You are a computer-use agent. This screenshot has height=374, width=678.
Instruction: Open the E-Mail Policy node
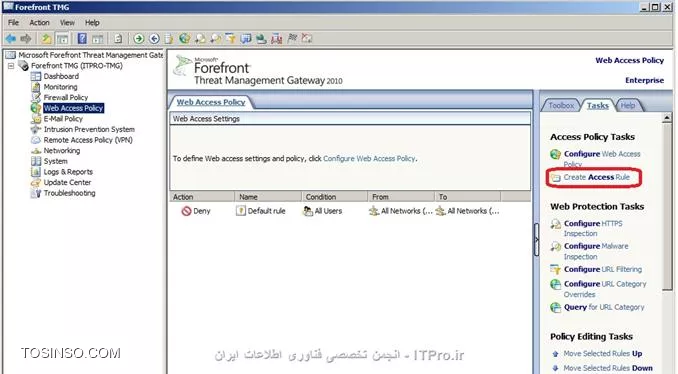coord(63,118)
